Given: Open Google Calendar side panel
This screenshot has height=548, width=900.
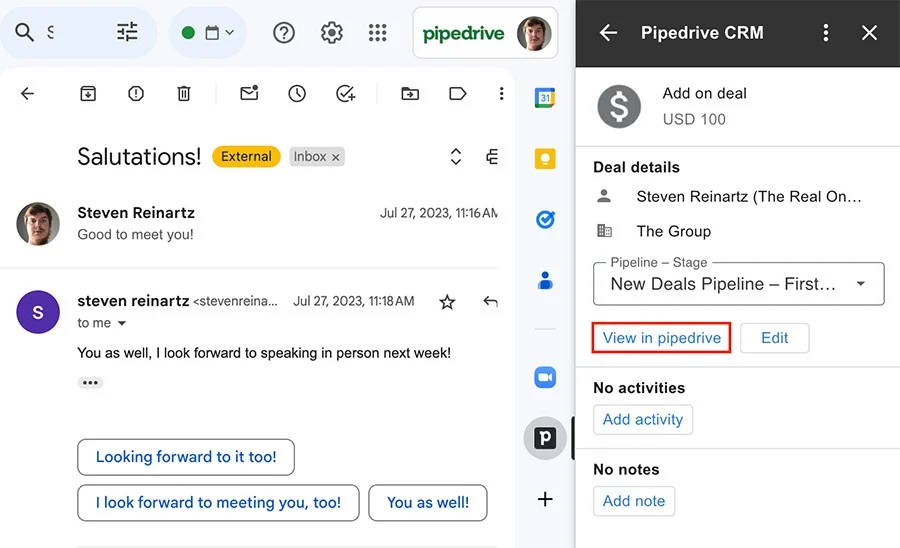Looking at the screenshot, I should pyautogui.click(x=545, y=98).
